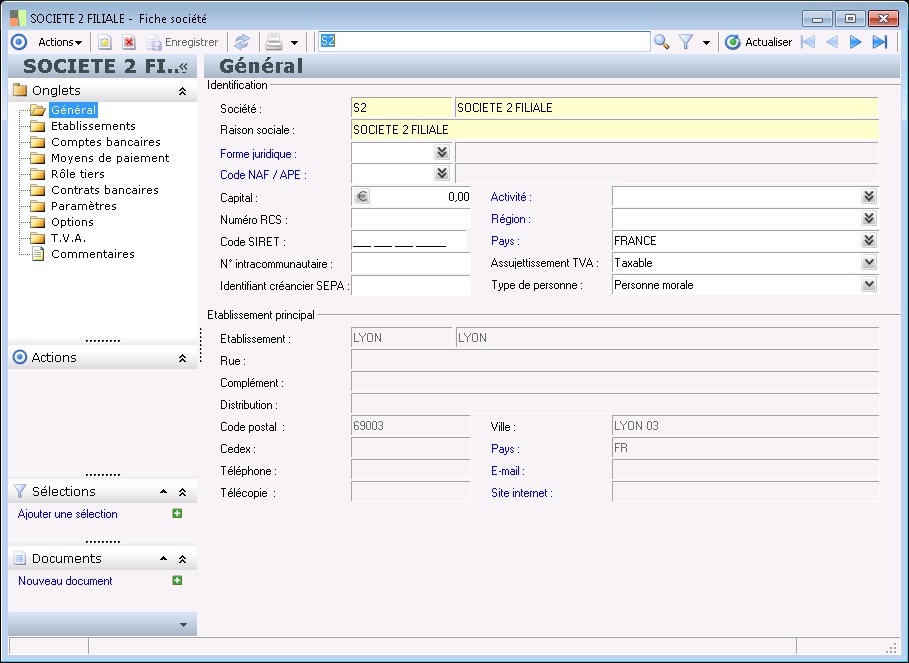Click the magnifying glass search icon

point(661,42)
